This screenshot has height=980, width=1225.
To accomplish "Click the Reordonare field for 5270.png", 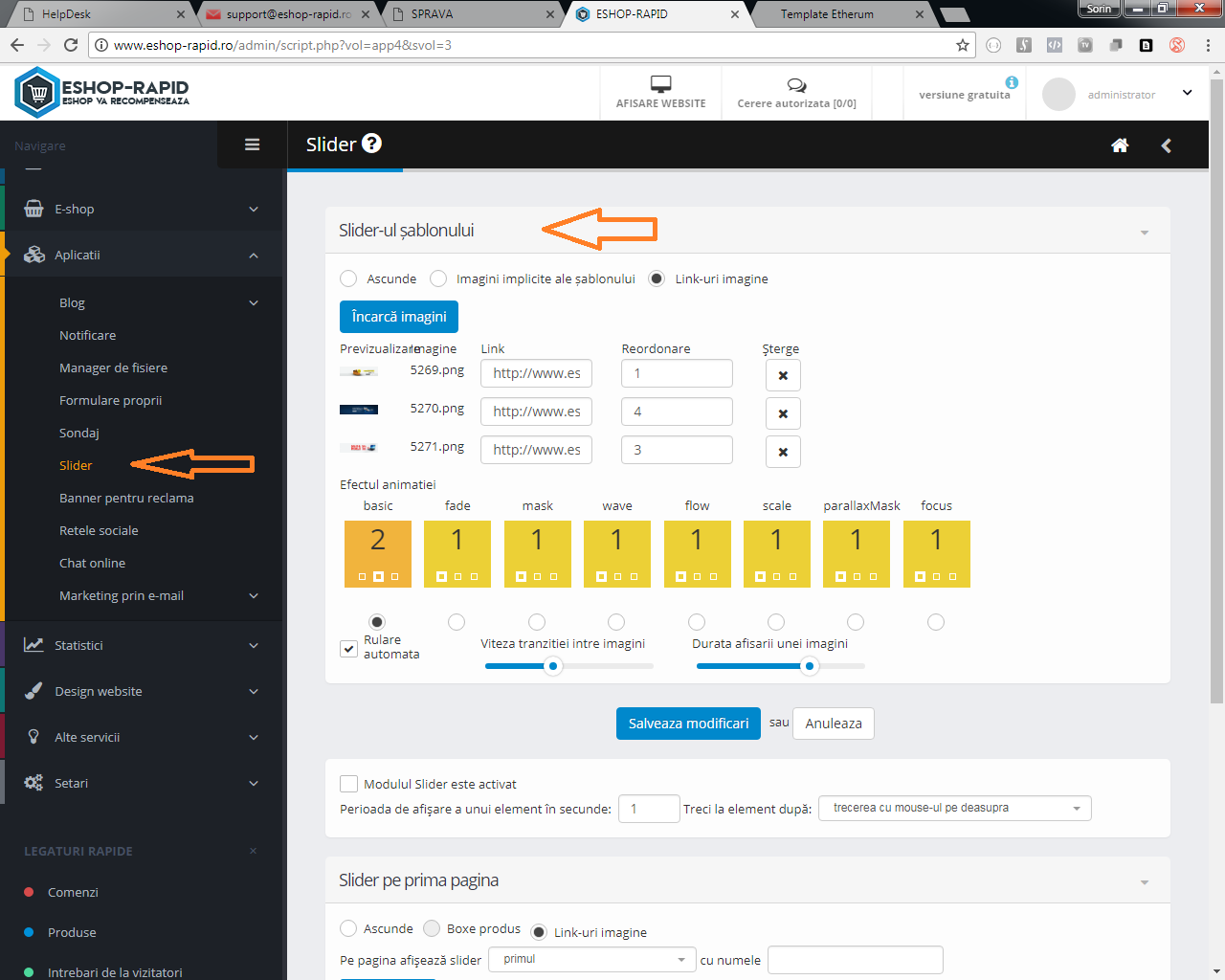I will pyautogui.click(x=677, y=412).
